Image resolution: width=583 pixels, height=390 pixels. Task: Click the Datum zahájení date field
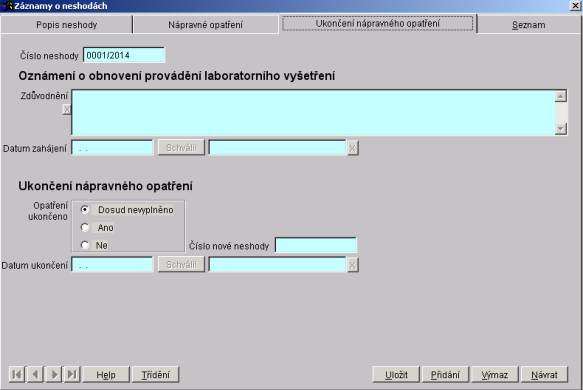pos(112,148)
